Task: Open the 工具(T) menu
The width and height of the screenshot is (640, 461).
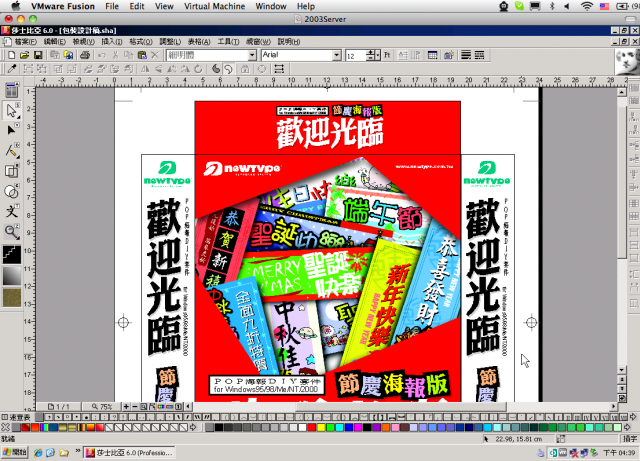Action: tap(228, 42)
